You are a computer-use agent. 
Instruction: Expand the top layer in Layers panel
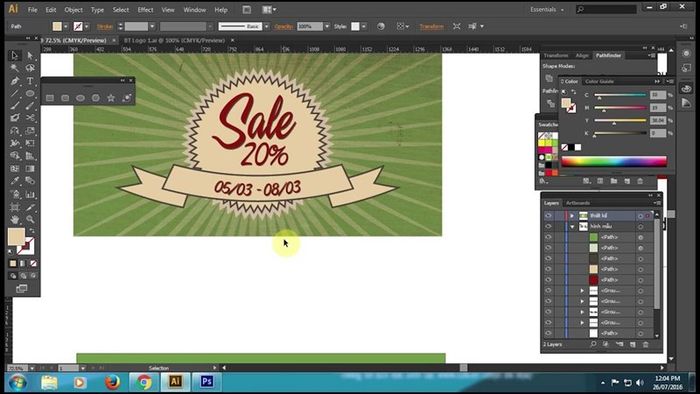click(x=572, y=216)
